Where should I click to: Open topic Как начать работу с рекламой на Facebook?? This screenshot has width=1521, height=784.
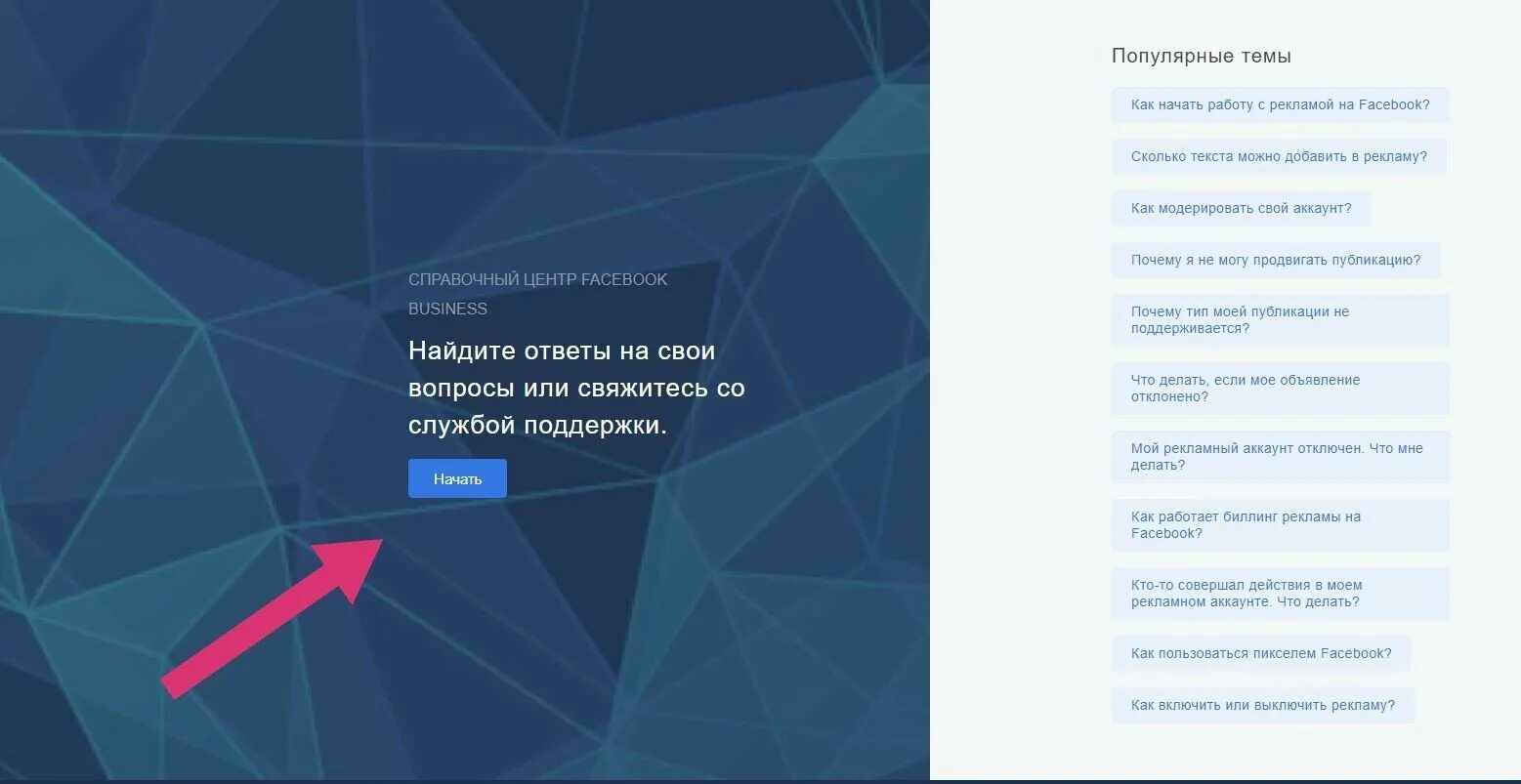coord(1280,104)
